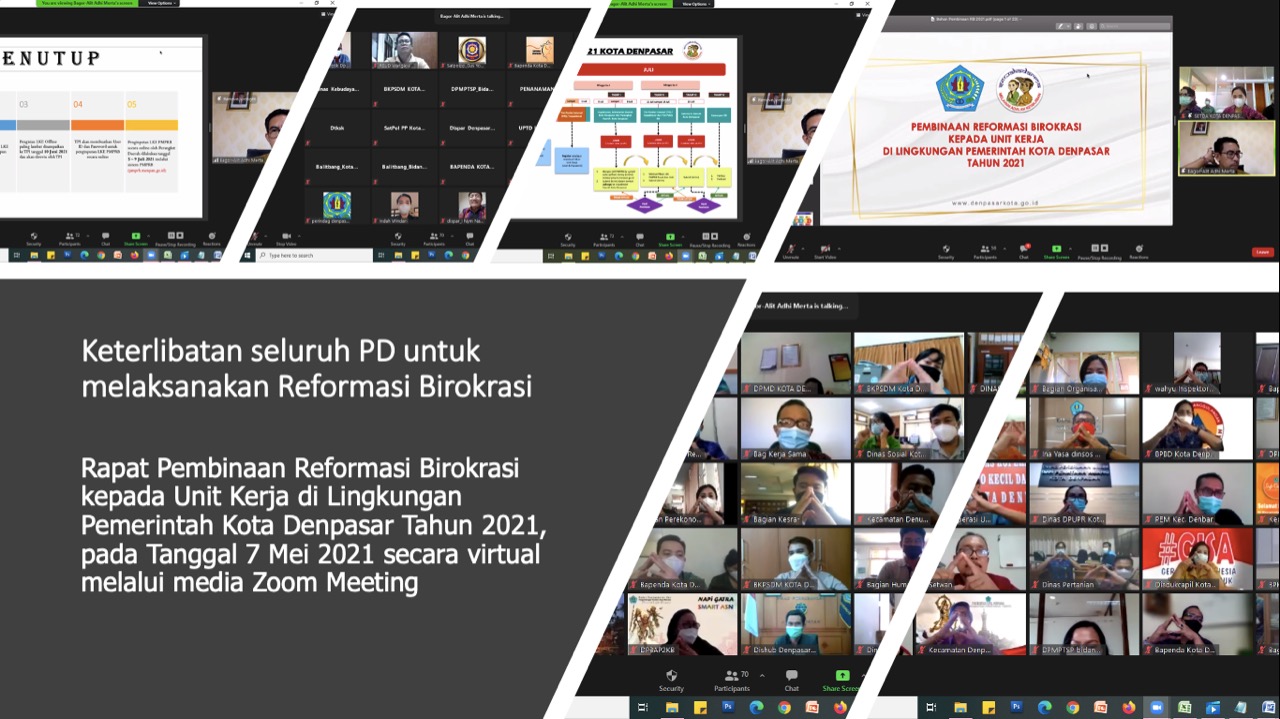Open Participants in the flowchart slide screenshot
The height and width of the screenshot is (719, 1280).
coord(604,240)
